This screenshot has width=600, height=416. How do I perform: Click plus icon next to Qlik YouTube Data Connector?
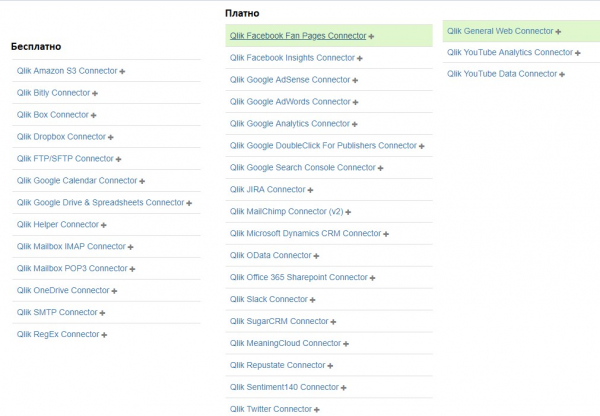click(563, 74)
